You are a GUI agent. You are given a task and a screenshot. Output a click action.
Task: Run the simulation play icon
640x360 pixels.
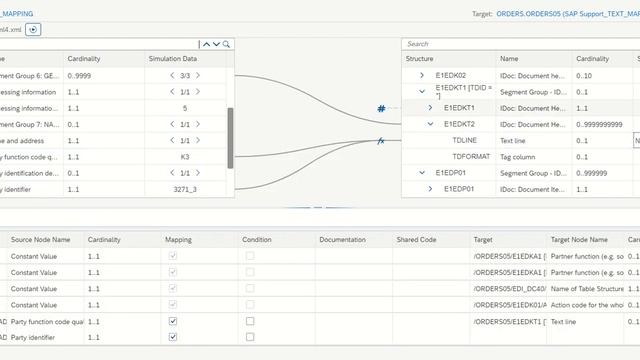coord(33,29)
